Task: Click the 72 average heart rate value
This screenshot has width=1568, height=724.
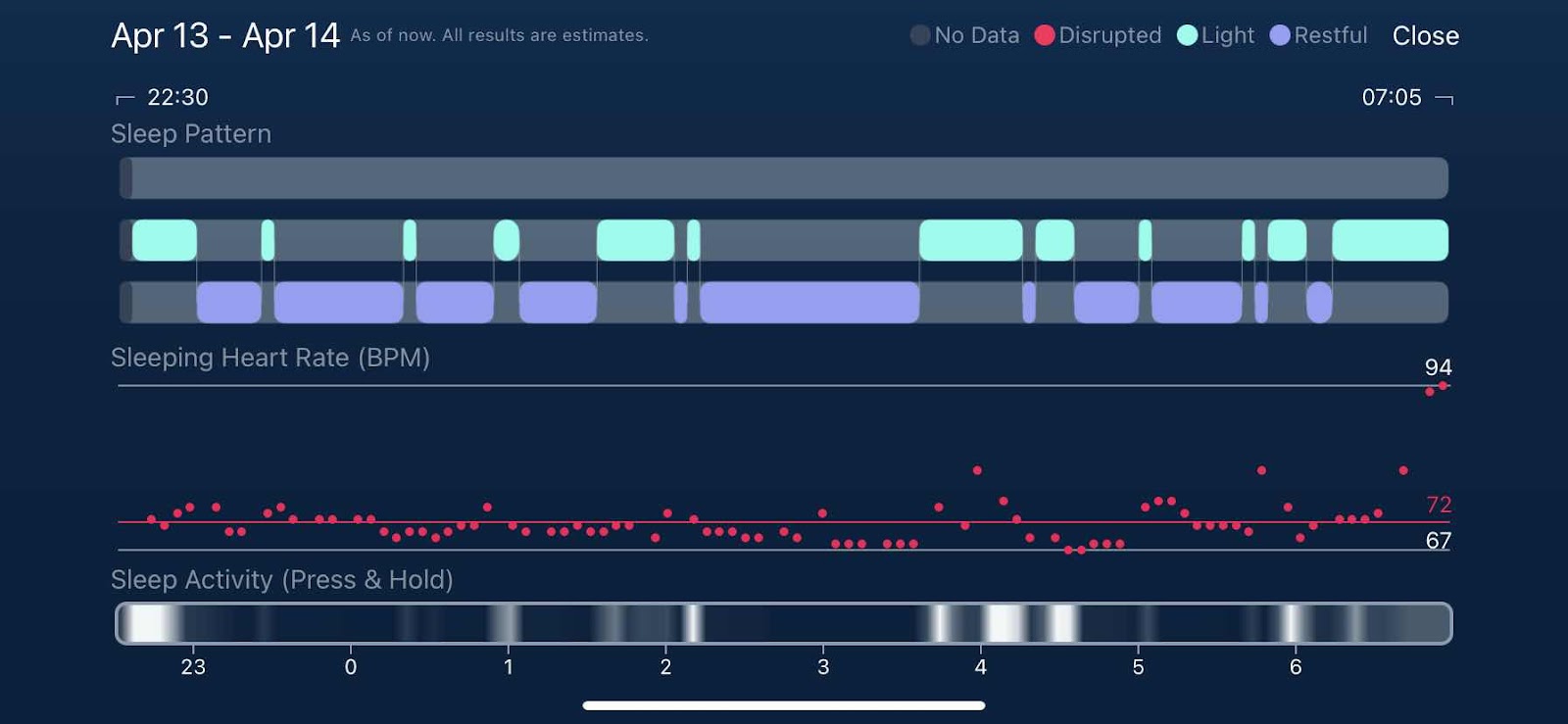Action: point(1438,505)
